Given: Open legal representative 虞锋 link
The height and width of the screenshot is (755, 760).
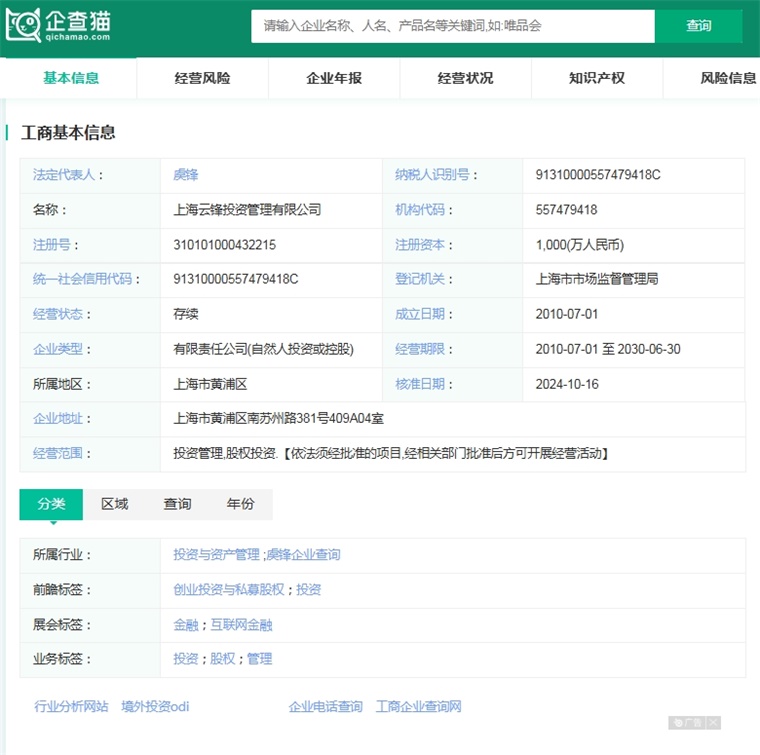Looking at the screenshot, I should 186,175.
